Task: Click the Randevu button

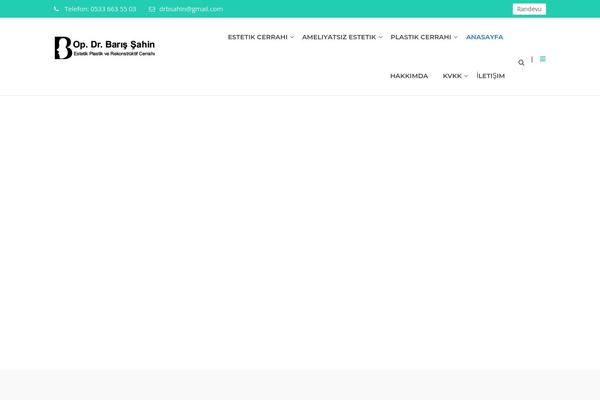Action: coord(529,9)
